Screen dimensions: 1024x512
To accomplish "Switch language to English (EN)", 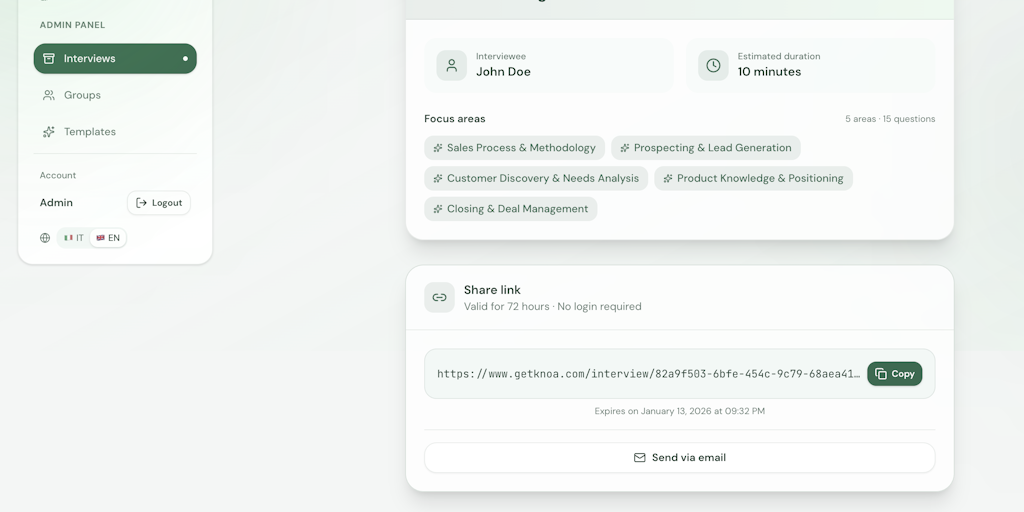I will pyautogui.click(x=108, y=238).
